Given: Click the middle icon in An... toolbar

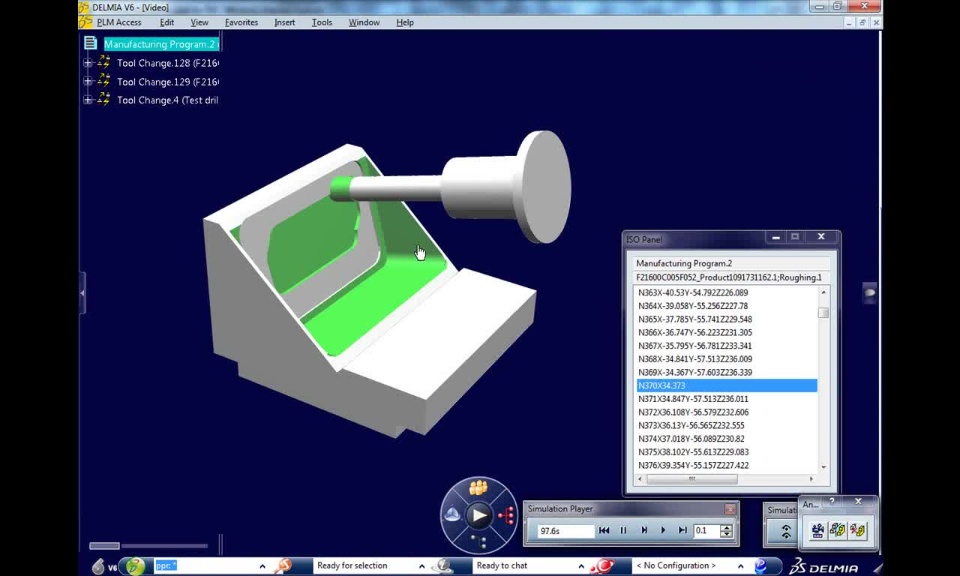Looking at the screenshot, I should coord(838,530).
